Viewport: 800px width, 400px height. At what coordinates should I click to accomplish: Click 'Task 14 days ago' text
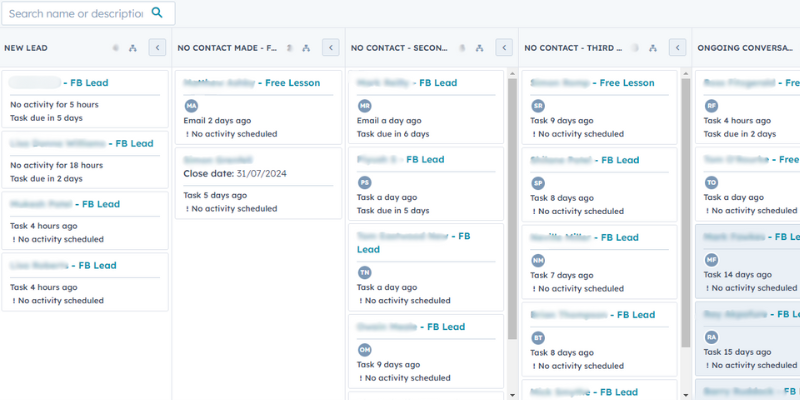click(737, 274)
